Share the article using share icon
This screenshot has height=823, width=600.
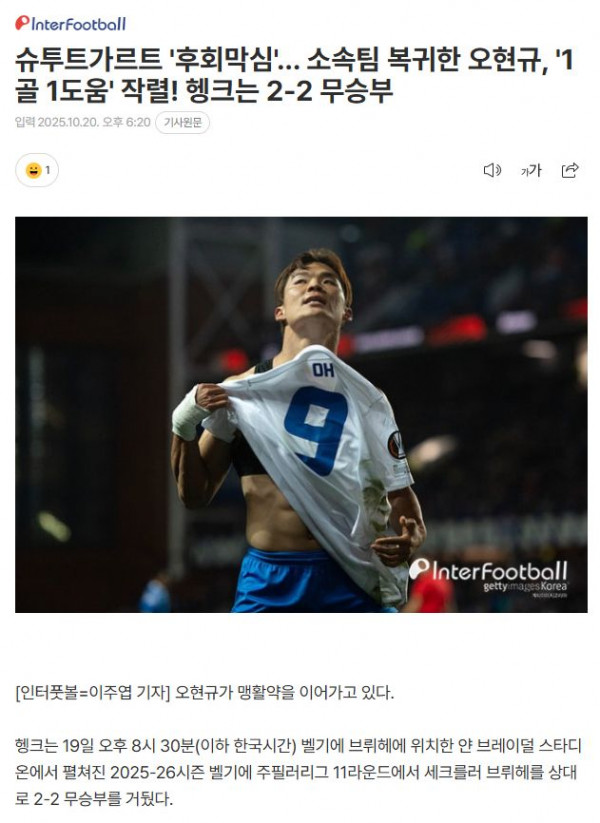[x=570, y=170]
